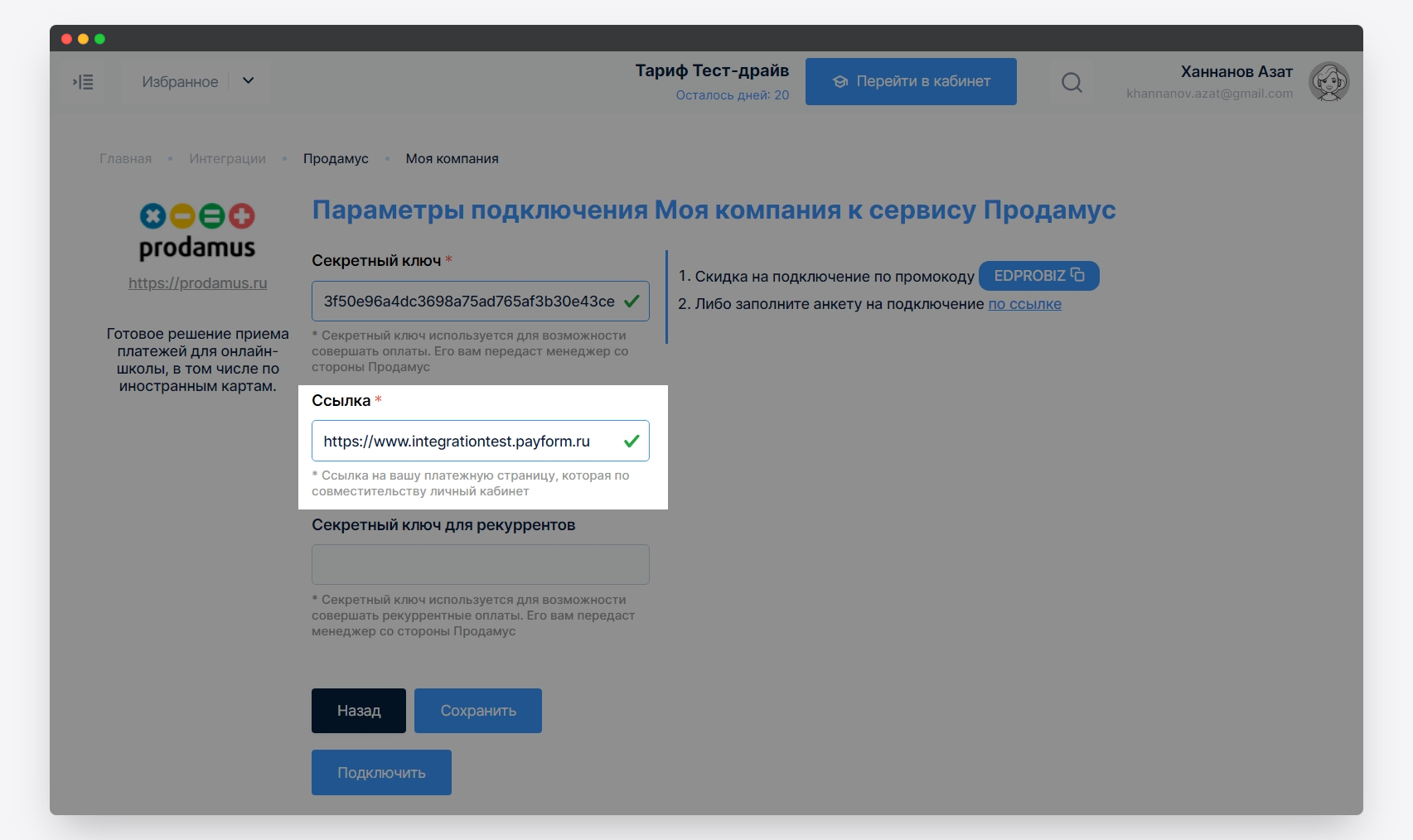Open the user avatar profile picture
Image resolution: width=1413 pixels, height=840 pixels.
coord(1328,82)
